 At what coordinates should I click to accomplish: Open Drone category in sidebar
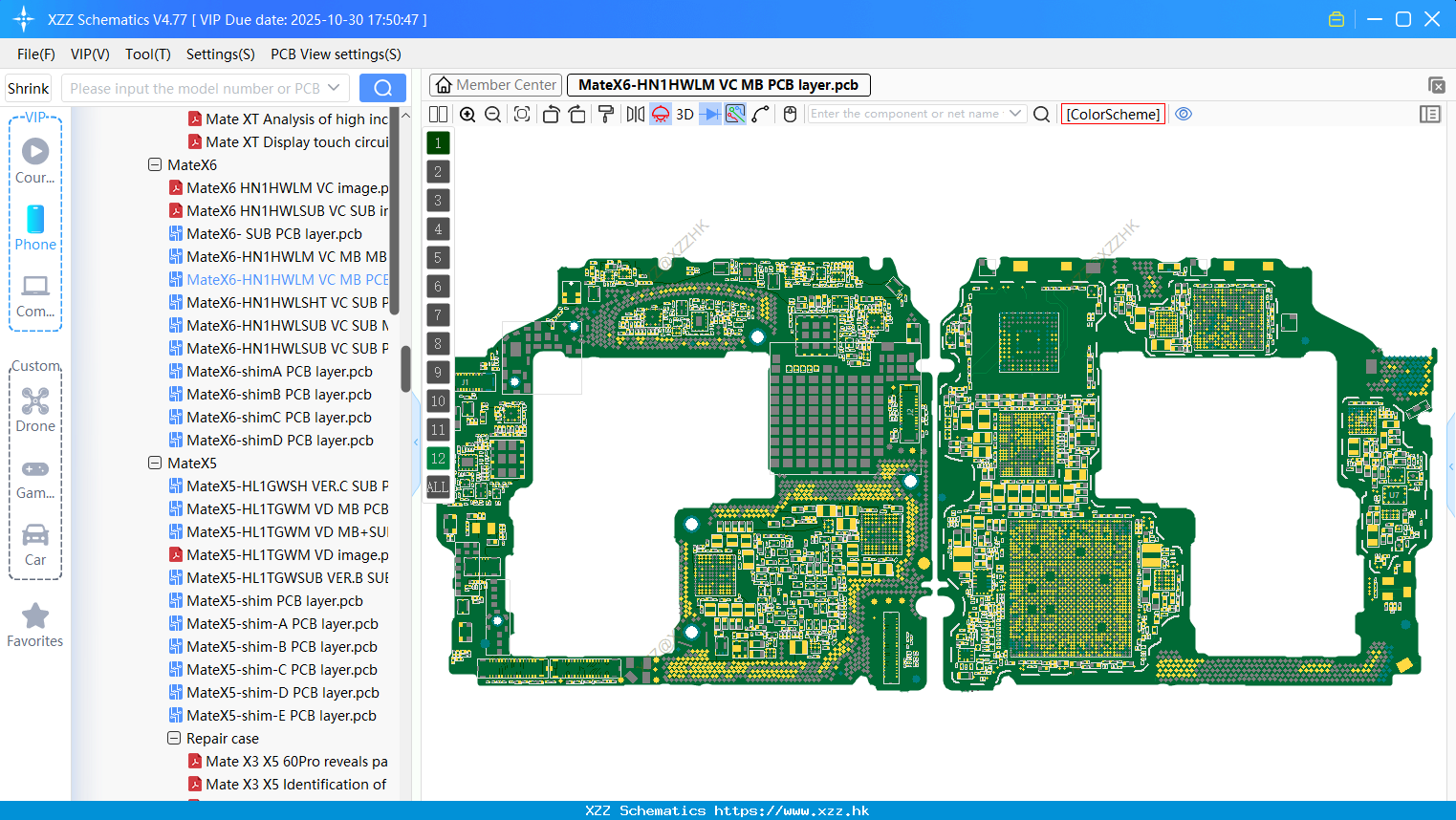click(x=35, y=410)
